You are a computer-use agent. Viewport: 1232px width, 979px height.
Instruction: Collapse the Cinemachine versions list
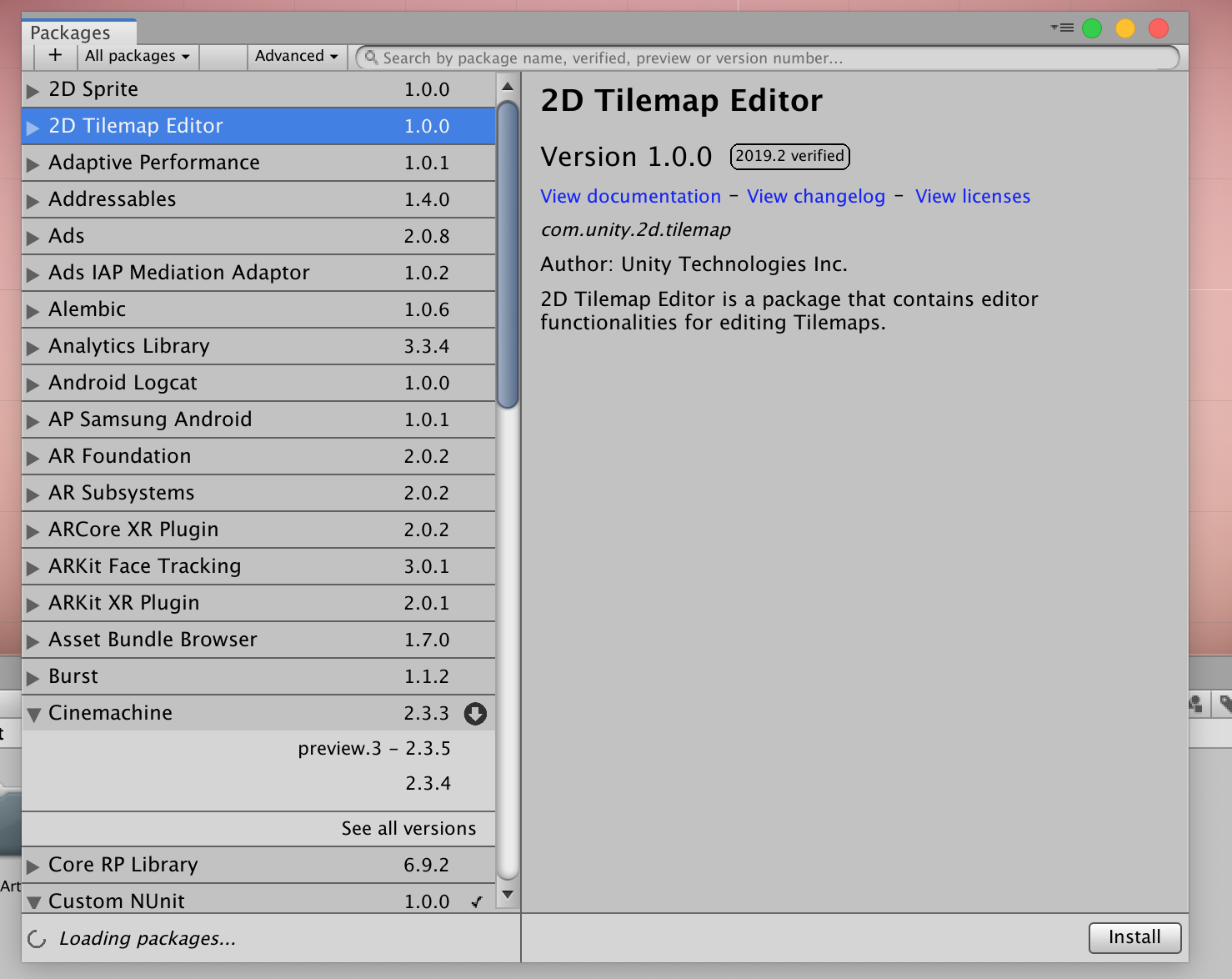pos(33,714)
